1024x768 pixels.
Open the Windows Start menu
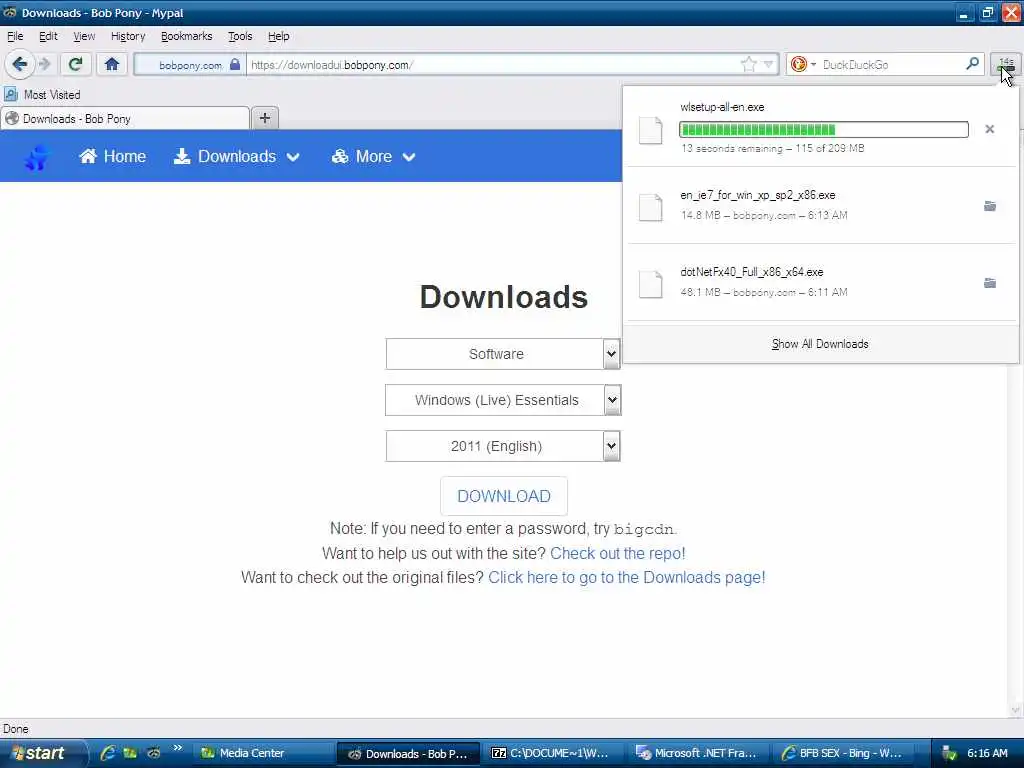43,753
